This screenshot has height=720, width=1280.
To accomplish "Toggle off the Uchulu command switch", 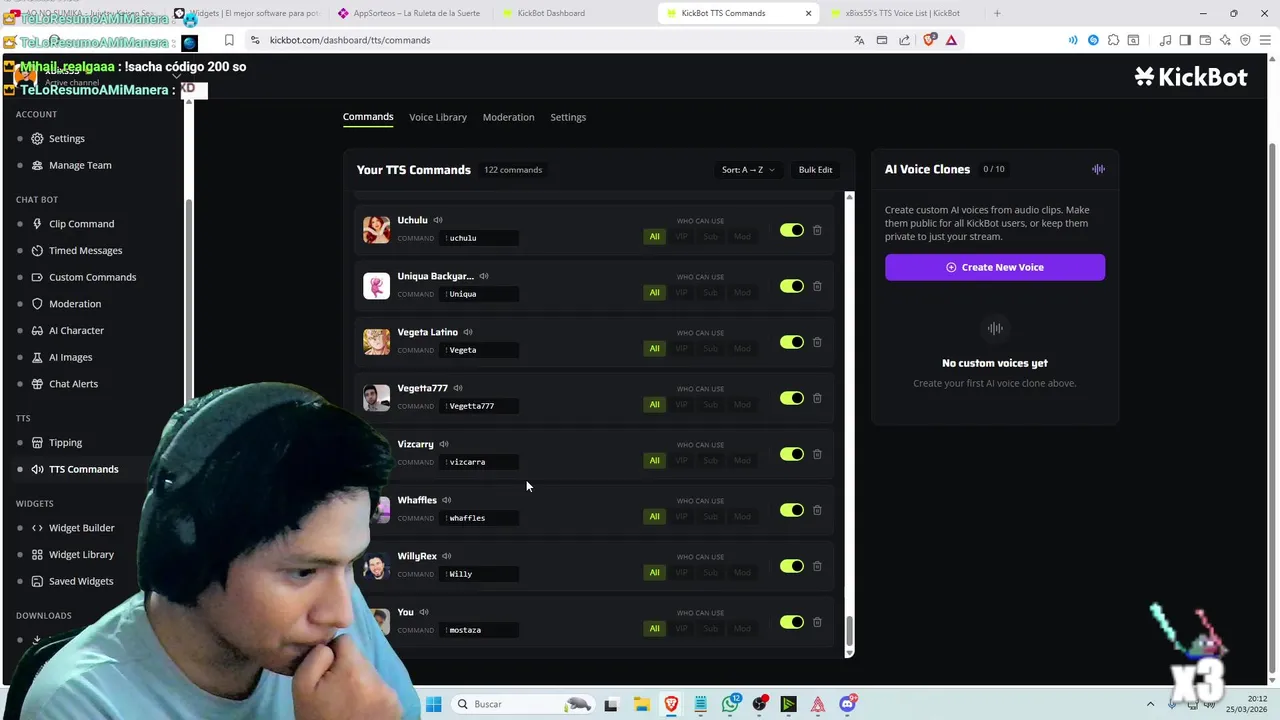I will (x=792, y=230).
